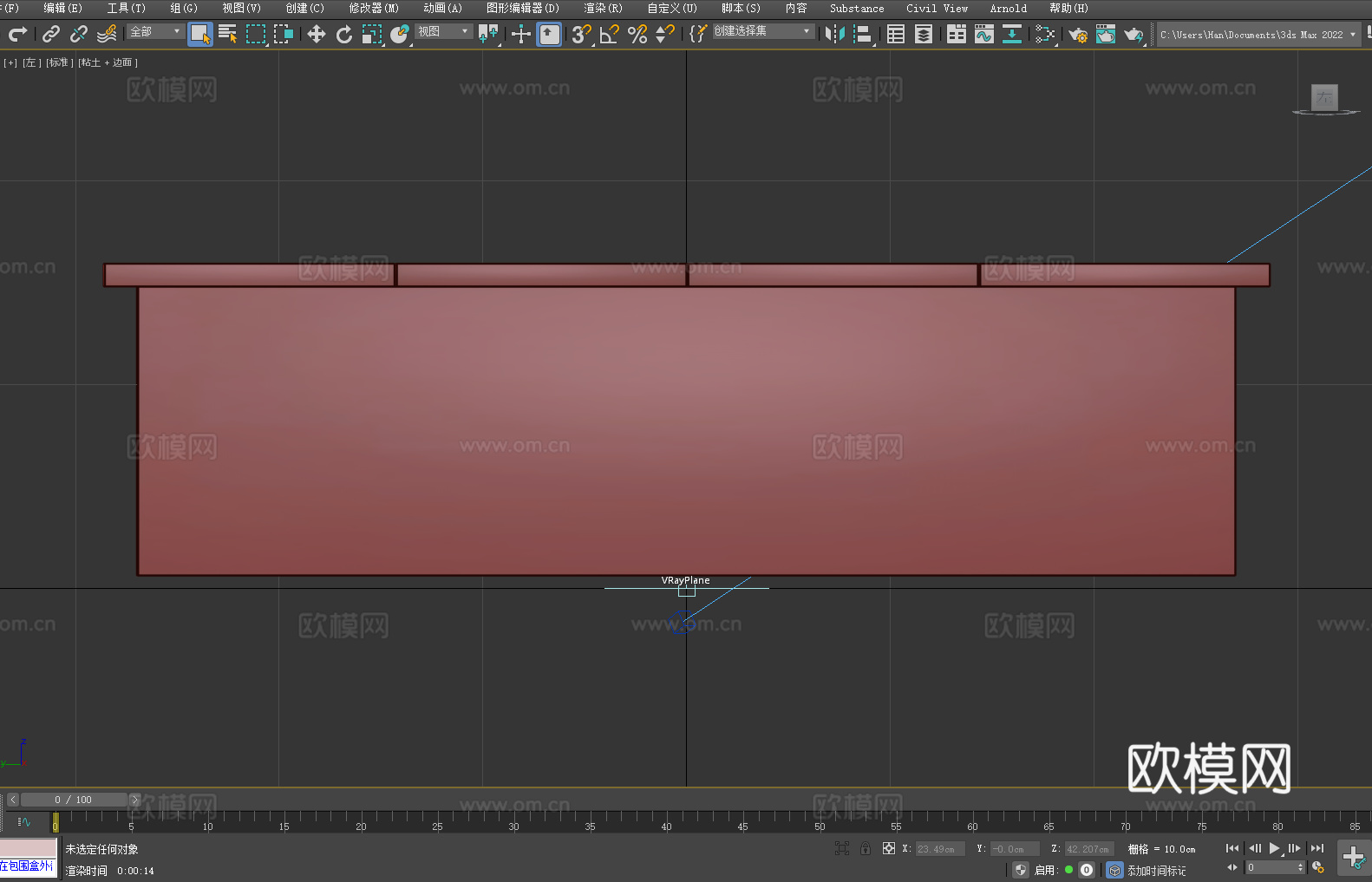
Task: Click Previous Frame button
Action: point(1255,848)
